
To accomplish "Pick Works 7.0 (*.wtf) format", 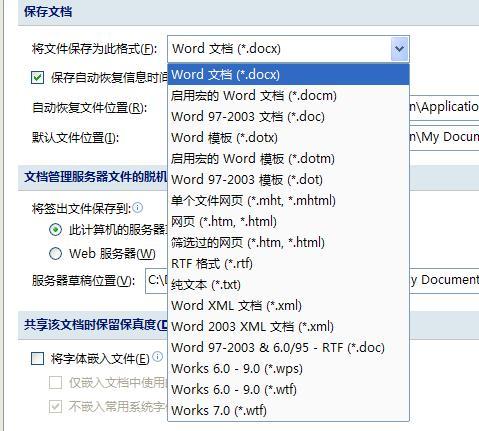I will click(288, 411).
